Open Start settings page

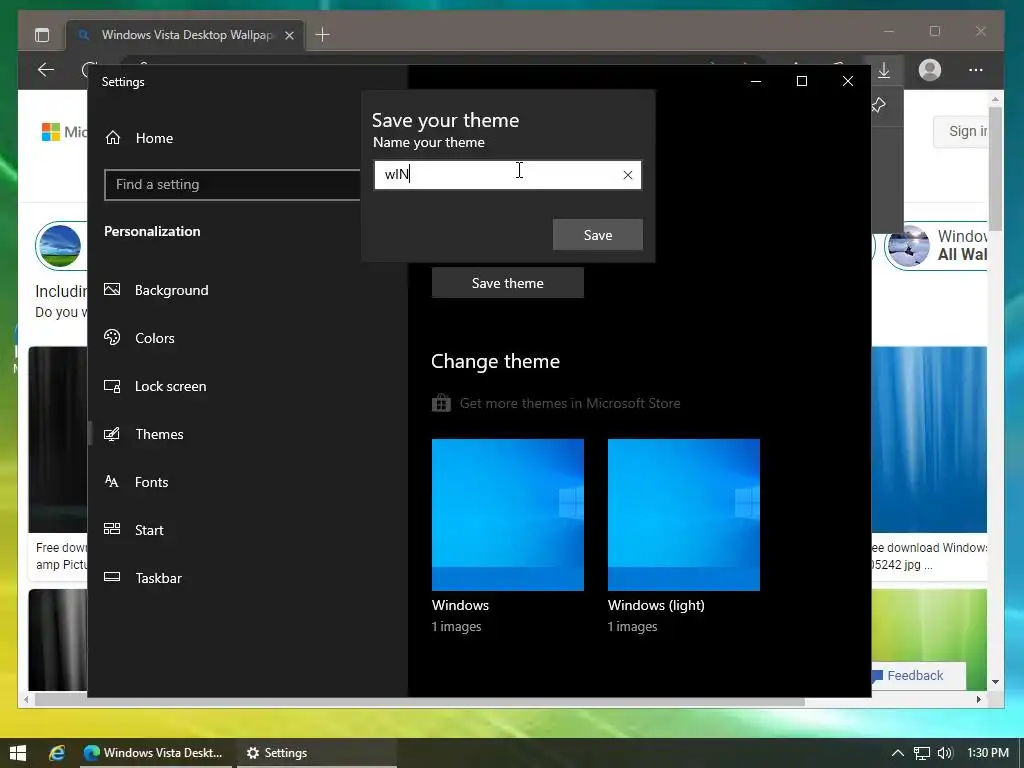(x=149, y=530)
